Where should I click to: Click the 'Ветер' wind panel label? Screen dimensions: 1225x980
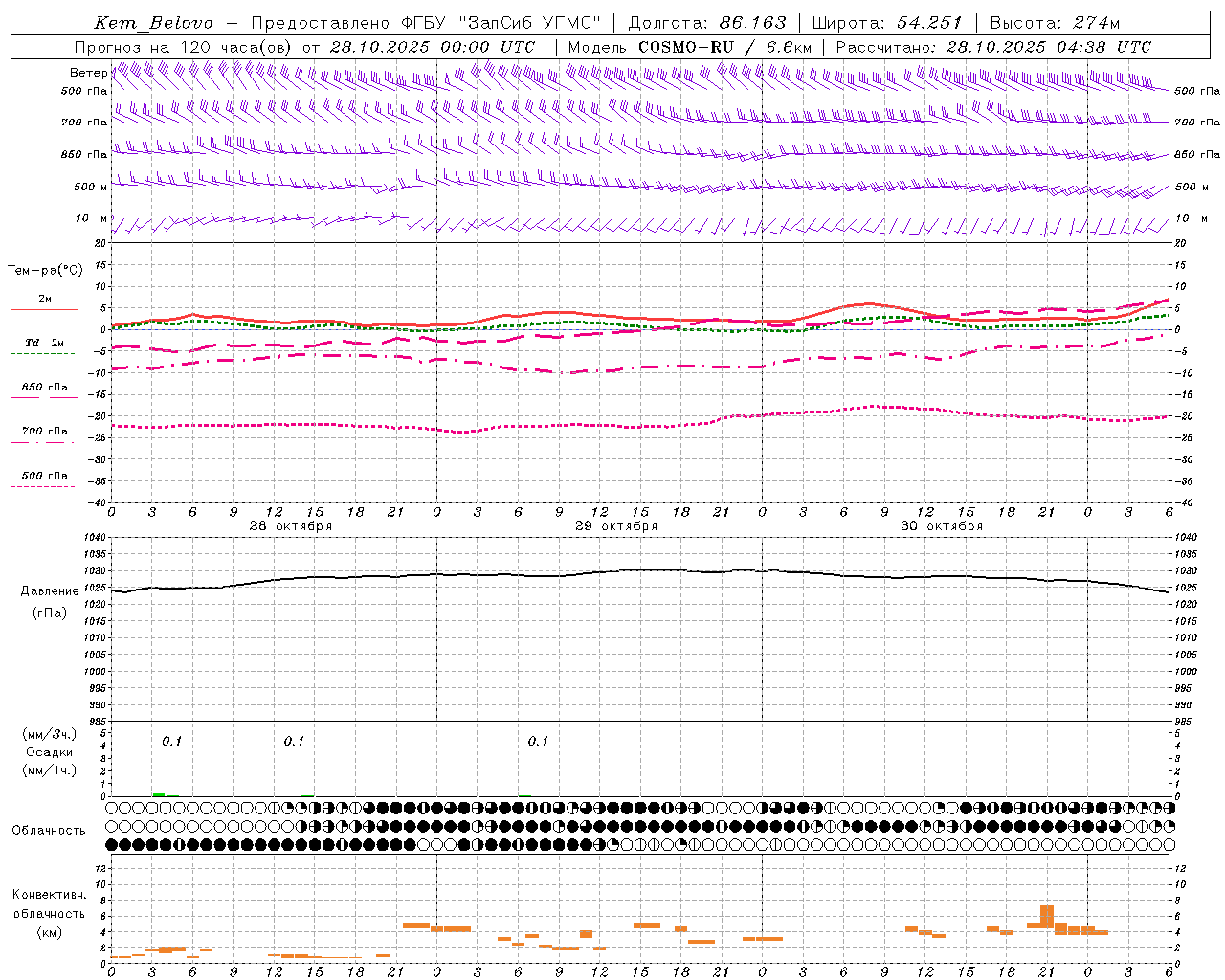click(88, 73)
